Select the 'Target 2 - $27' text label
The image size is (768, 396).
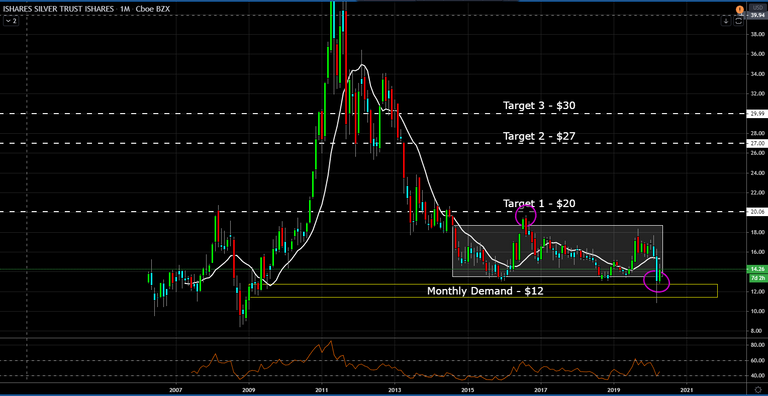540,136
